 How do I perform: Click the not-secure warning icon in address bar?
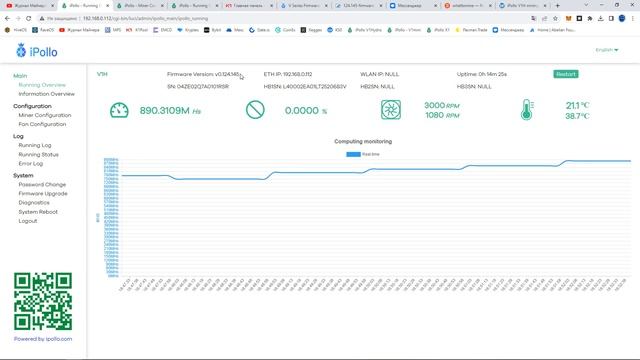tap(42, 18)
